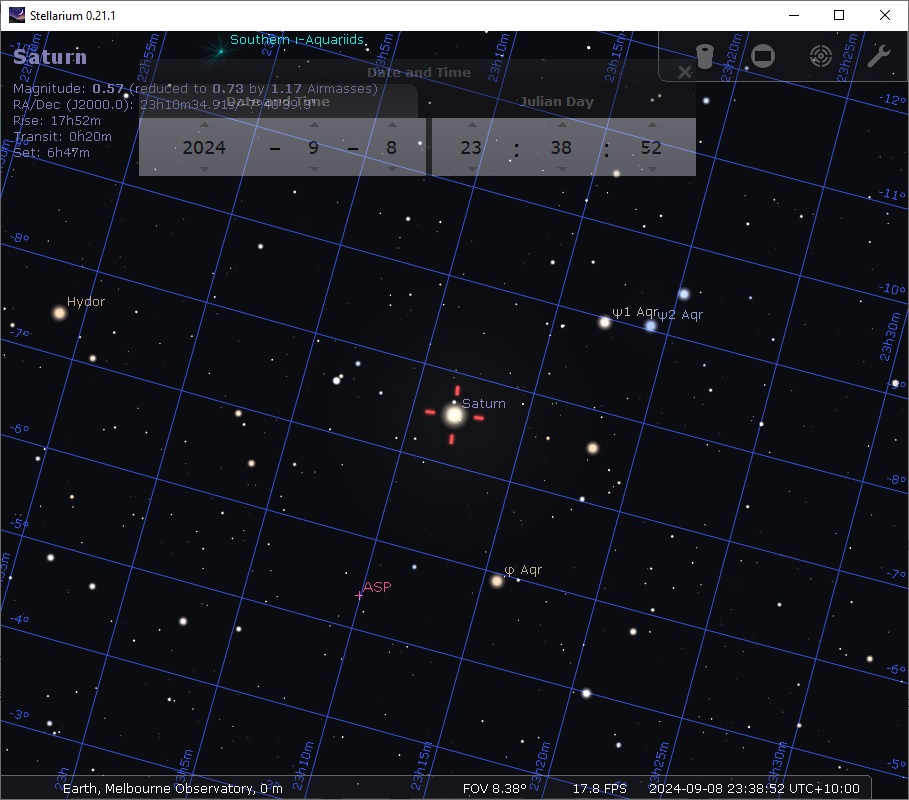The image size is (909, 800).
Task: Decrease the day value 8
Action: click(x=392, y=169)
